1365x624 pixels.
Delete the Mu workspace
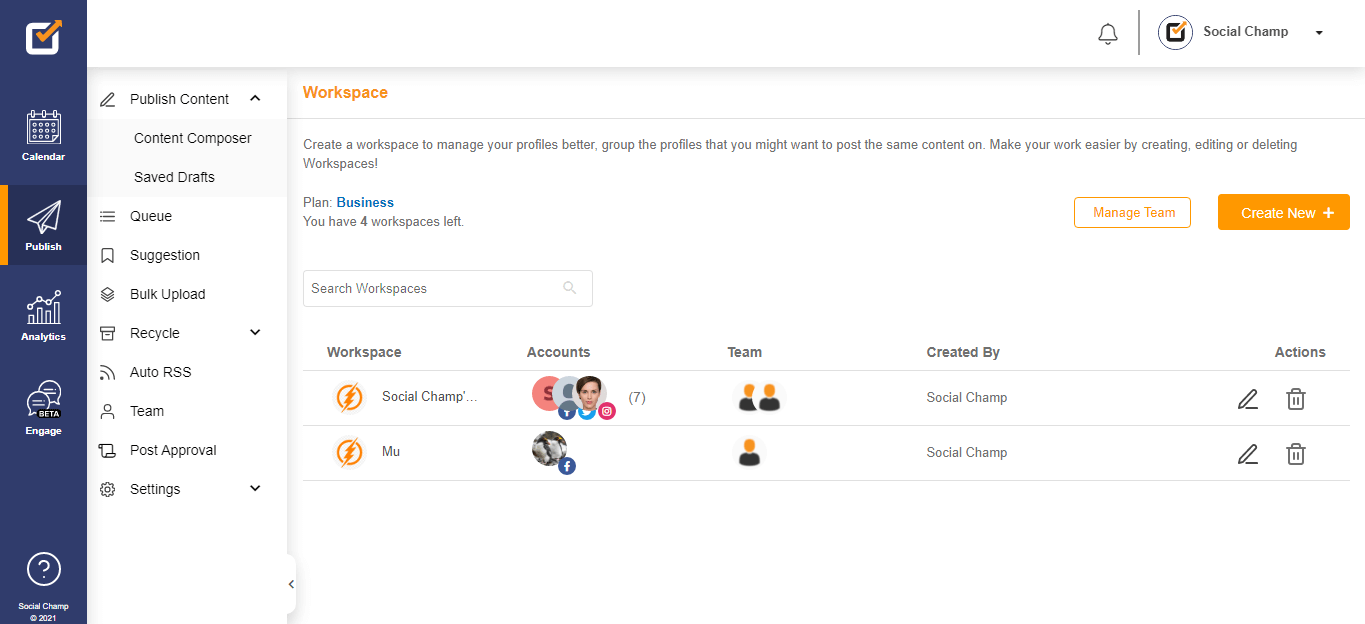coord(1296,454)
